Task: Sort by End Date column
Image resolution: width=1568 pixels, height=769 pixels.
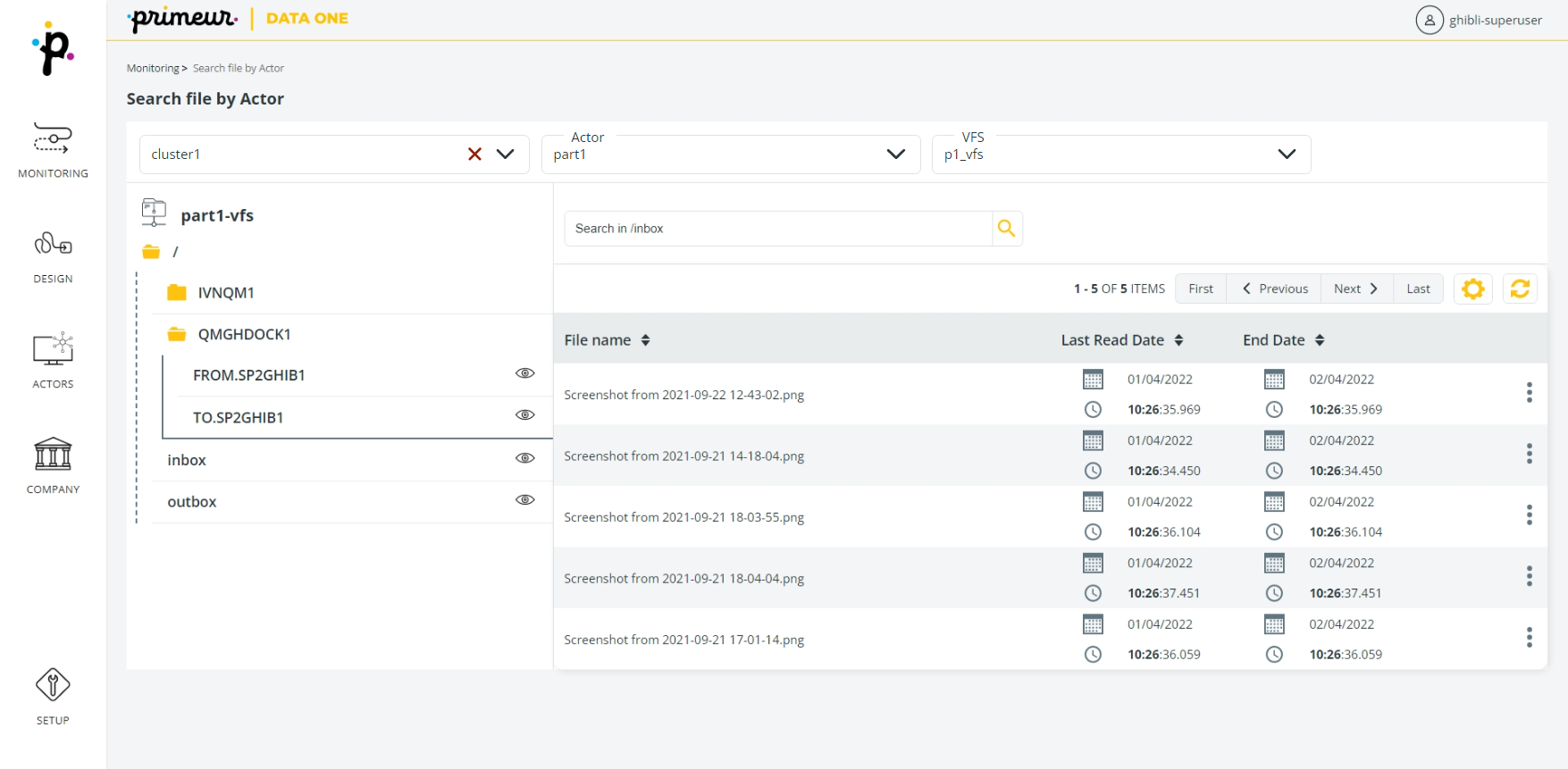Action: (1320, 340)
